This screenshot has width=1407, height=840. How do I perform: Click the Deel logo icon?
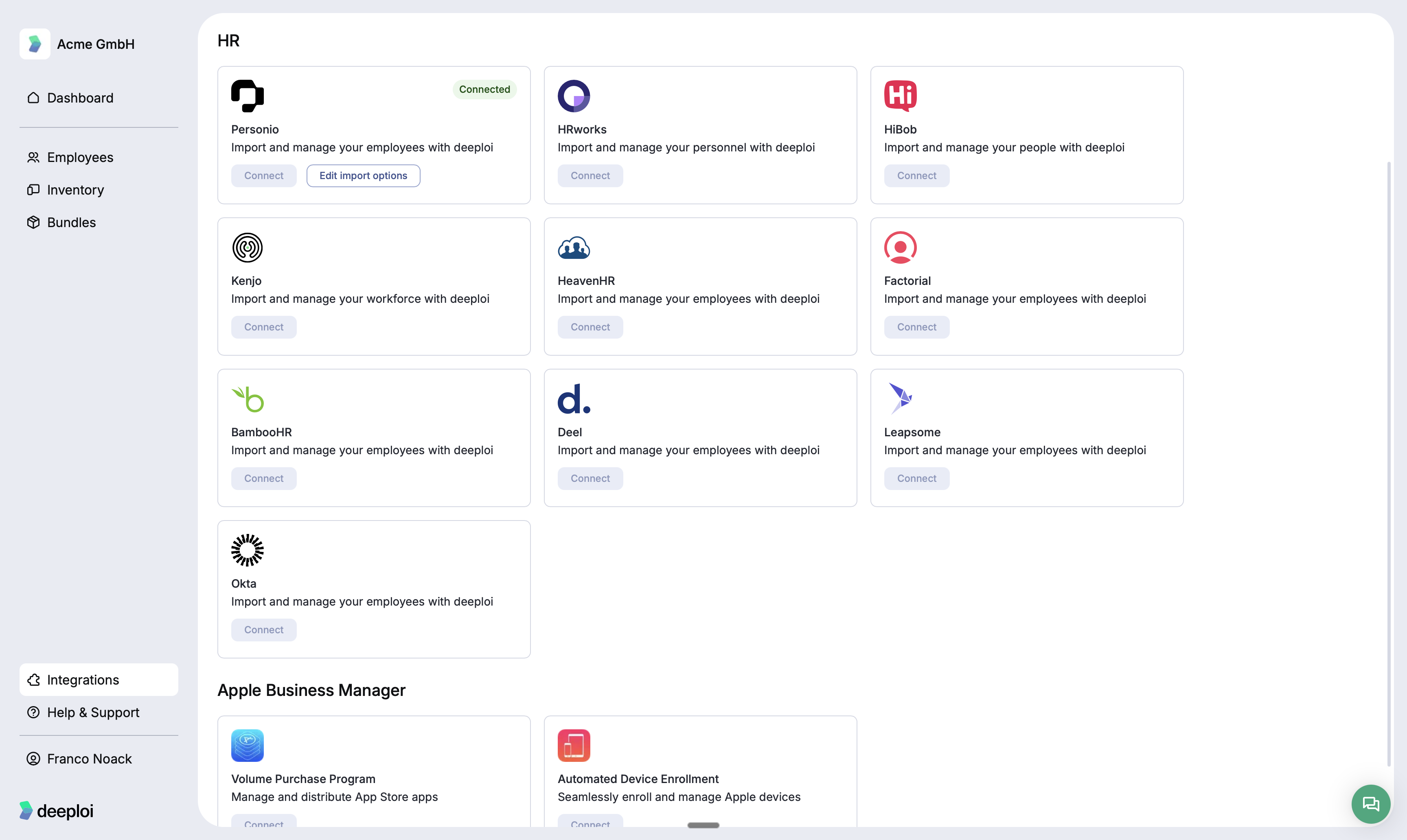click(574, 399)
